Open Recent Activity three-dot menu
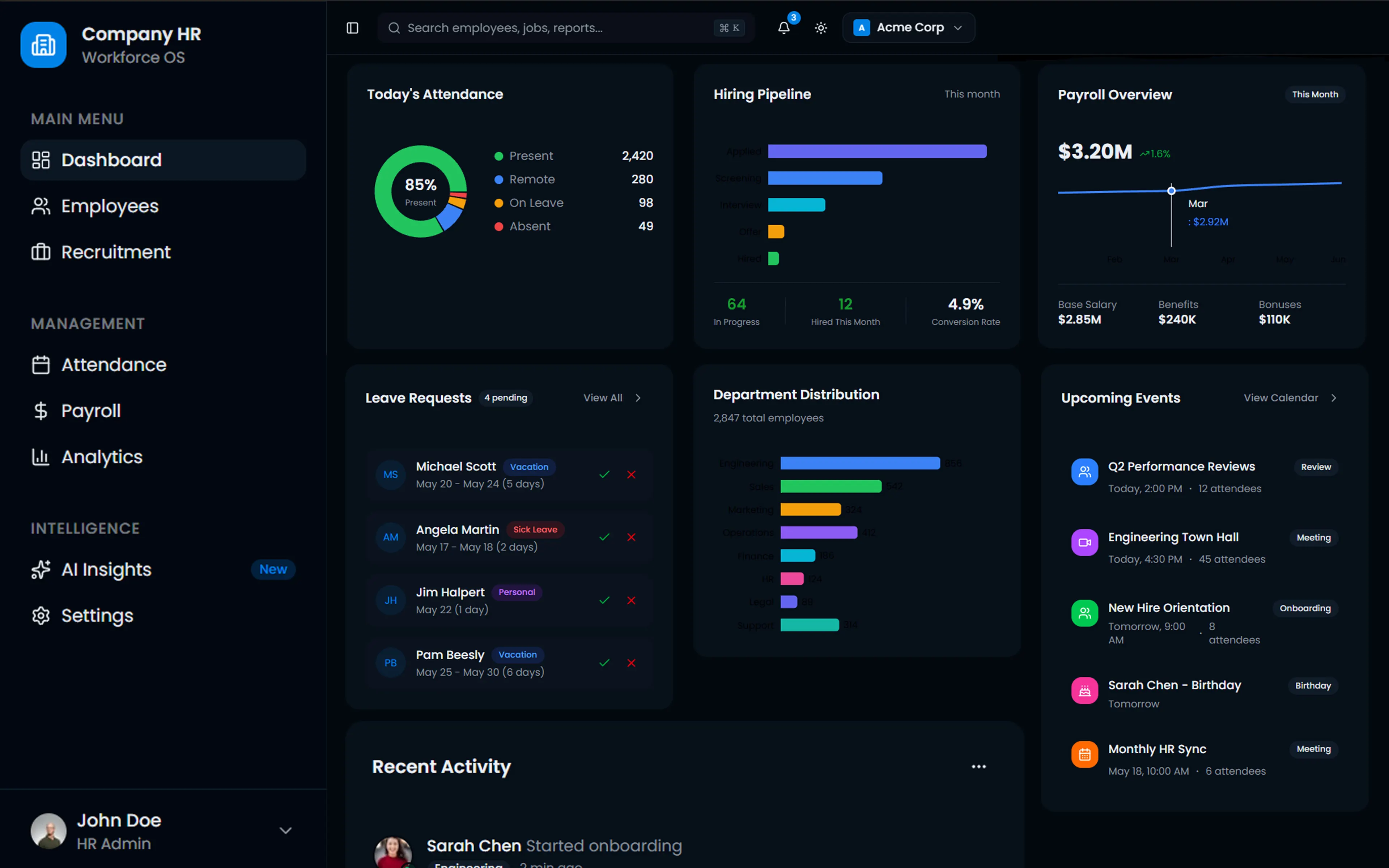1389x868 pixels. [978, 767]
